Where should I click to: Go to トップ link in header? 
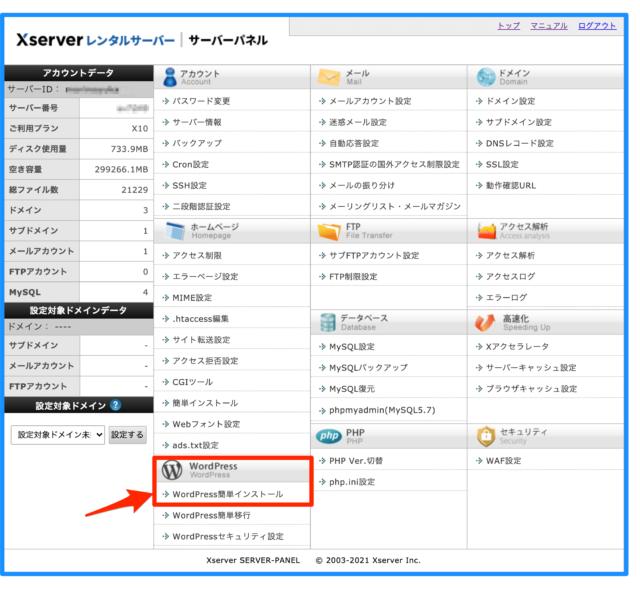[508, 26]
